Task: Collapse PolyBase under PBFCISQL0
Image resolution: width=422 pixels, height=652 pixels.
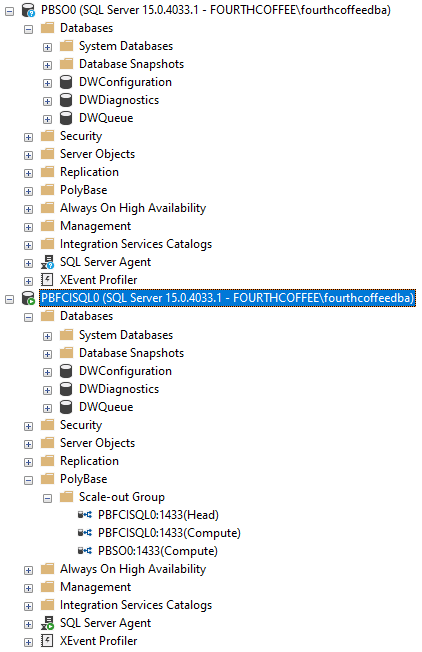Action: pos(28,480)
